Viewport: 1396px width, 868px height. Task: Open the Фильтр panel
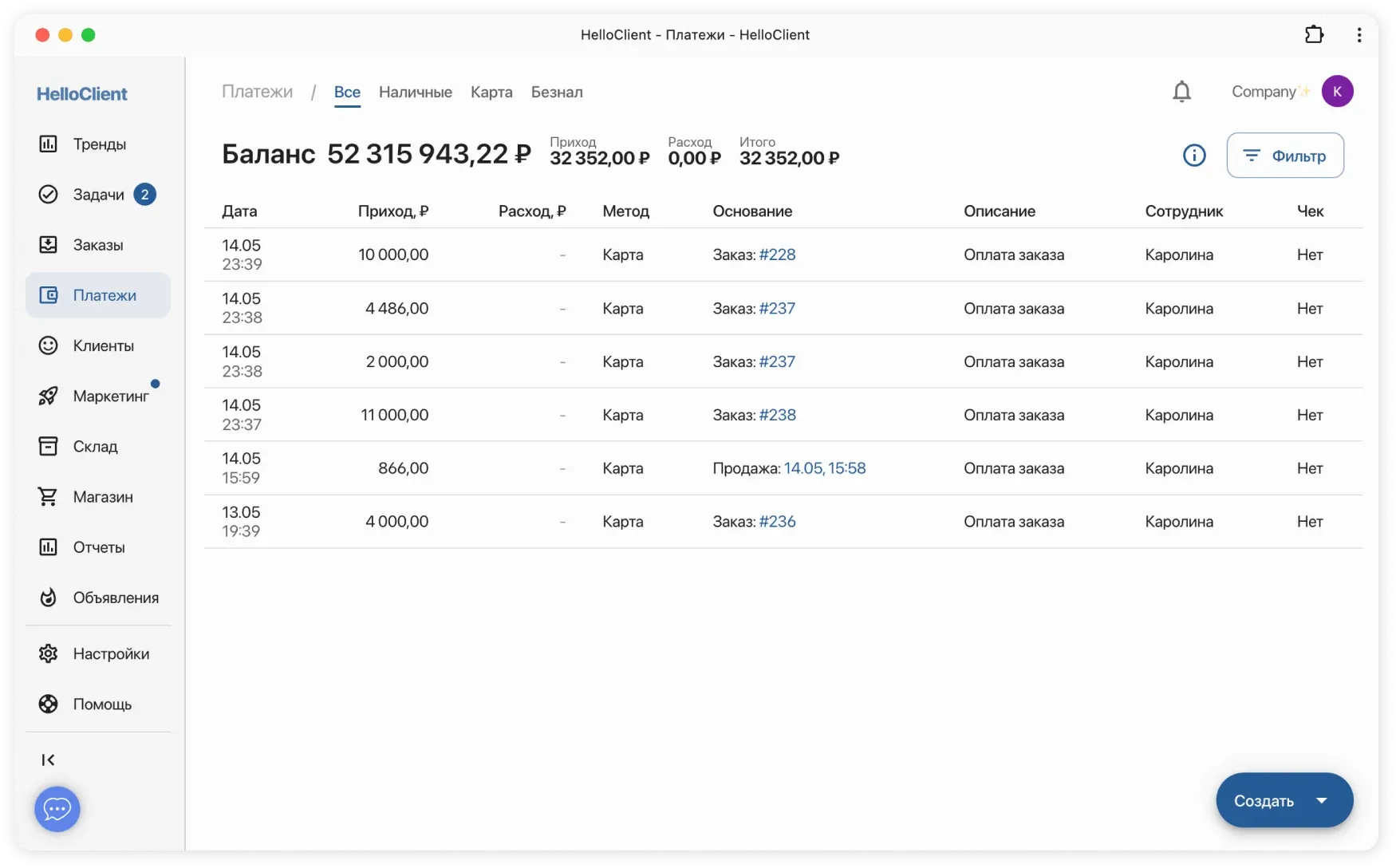click(x=1284, y=156)
